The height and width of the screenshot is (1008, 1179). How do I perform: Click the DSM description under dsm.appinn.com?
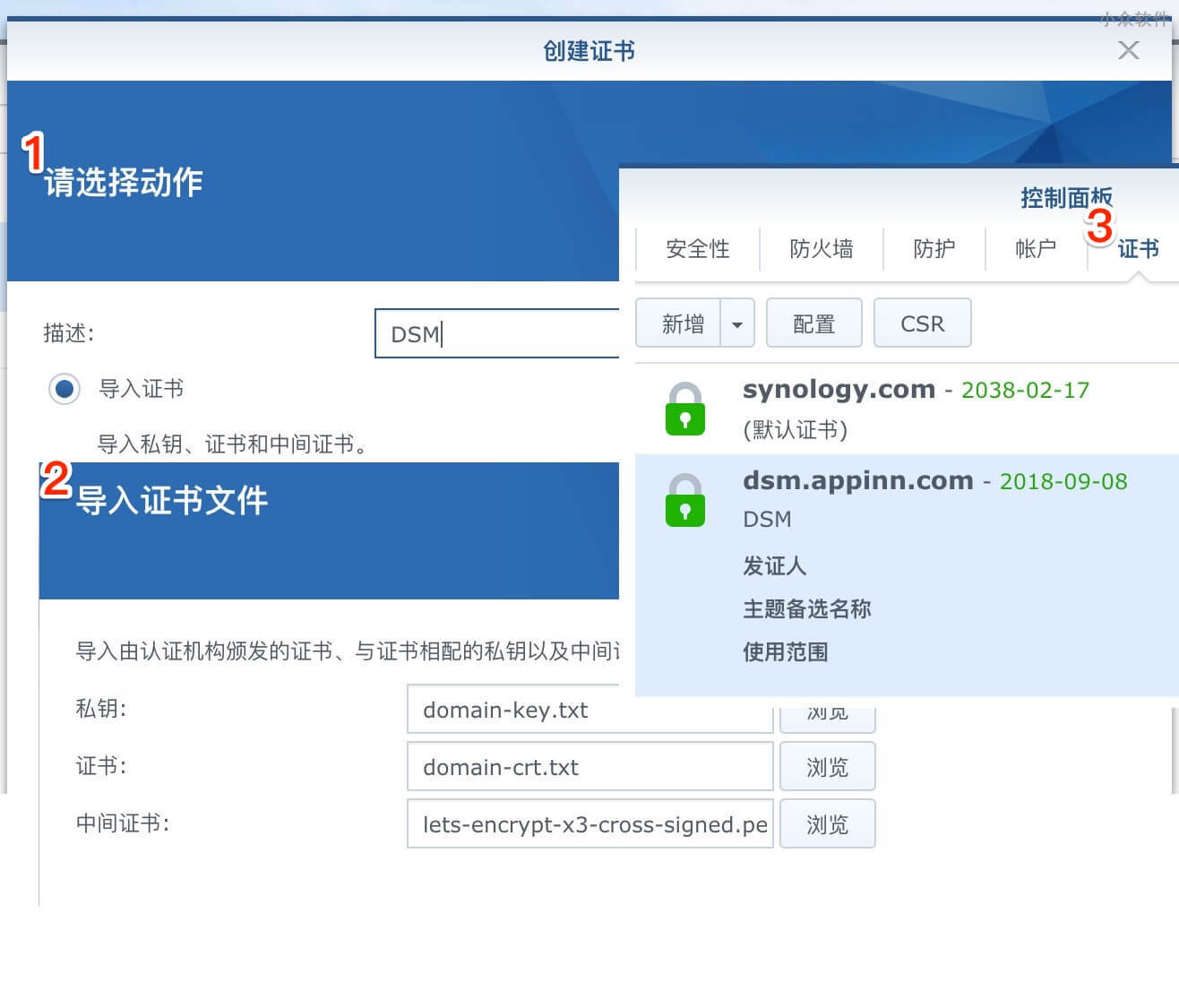[768, 520]
